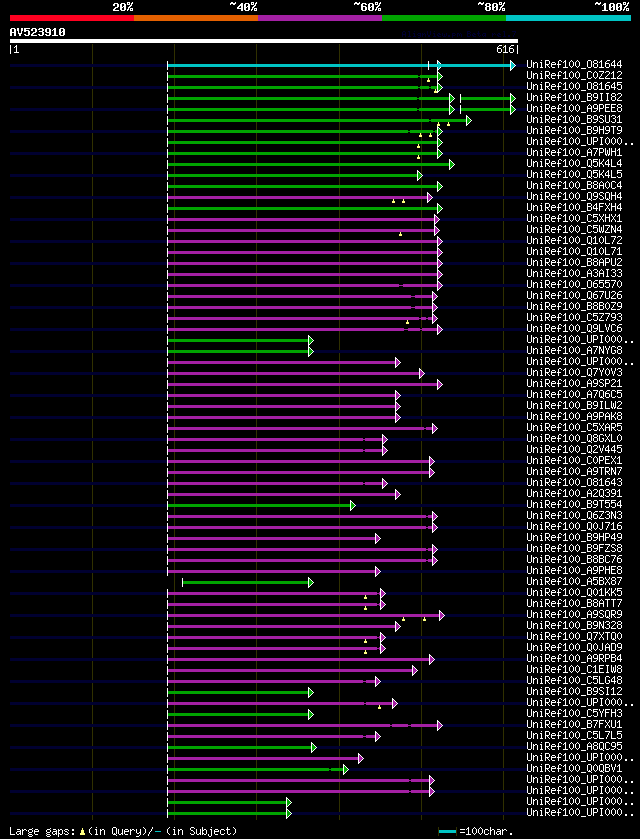Click the UniRef100_A9SQR9 label
The image size is (640, 839).
tap(574, 613)
